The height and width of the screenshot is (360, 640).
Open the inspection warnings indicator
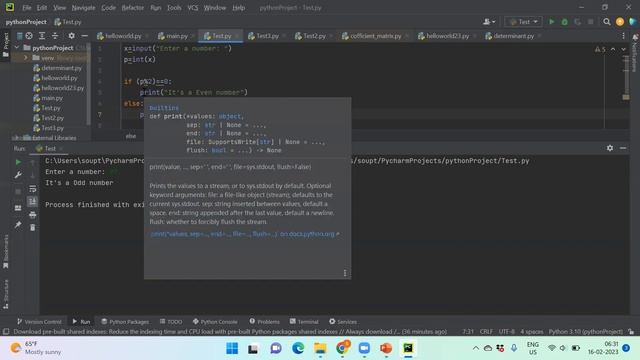[x=600, y=49]
